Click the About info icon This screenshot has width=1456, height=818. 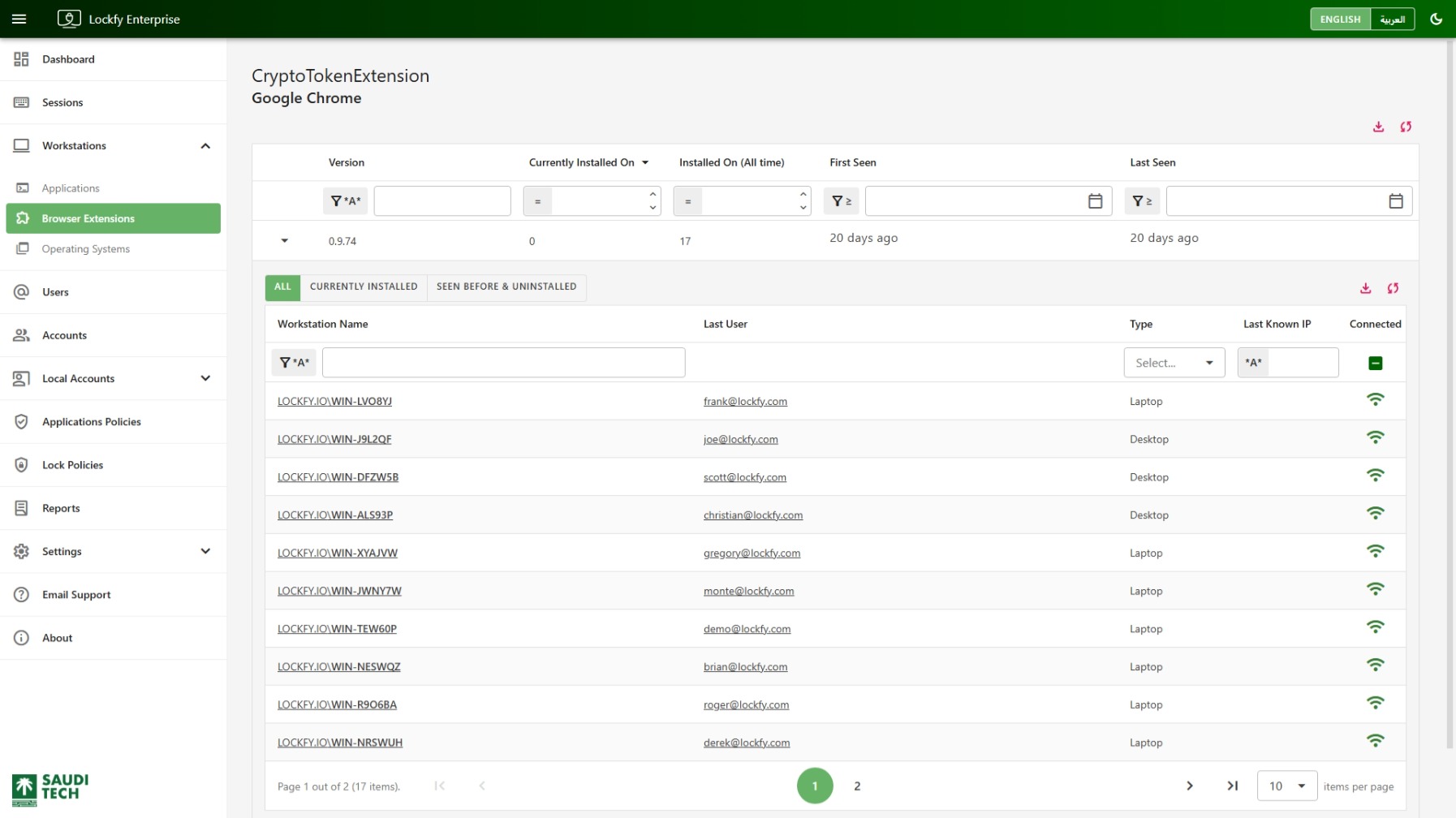tap(22, 638)
